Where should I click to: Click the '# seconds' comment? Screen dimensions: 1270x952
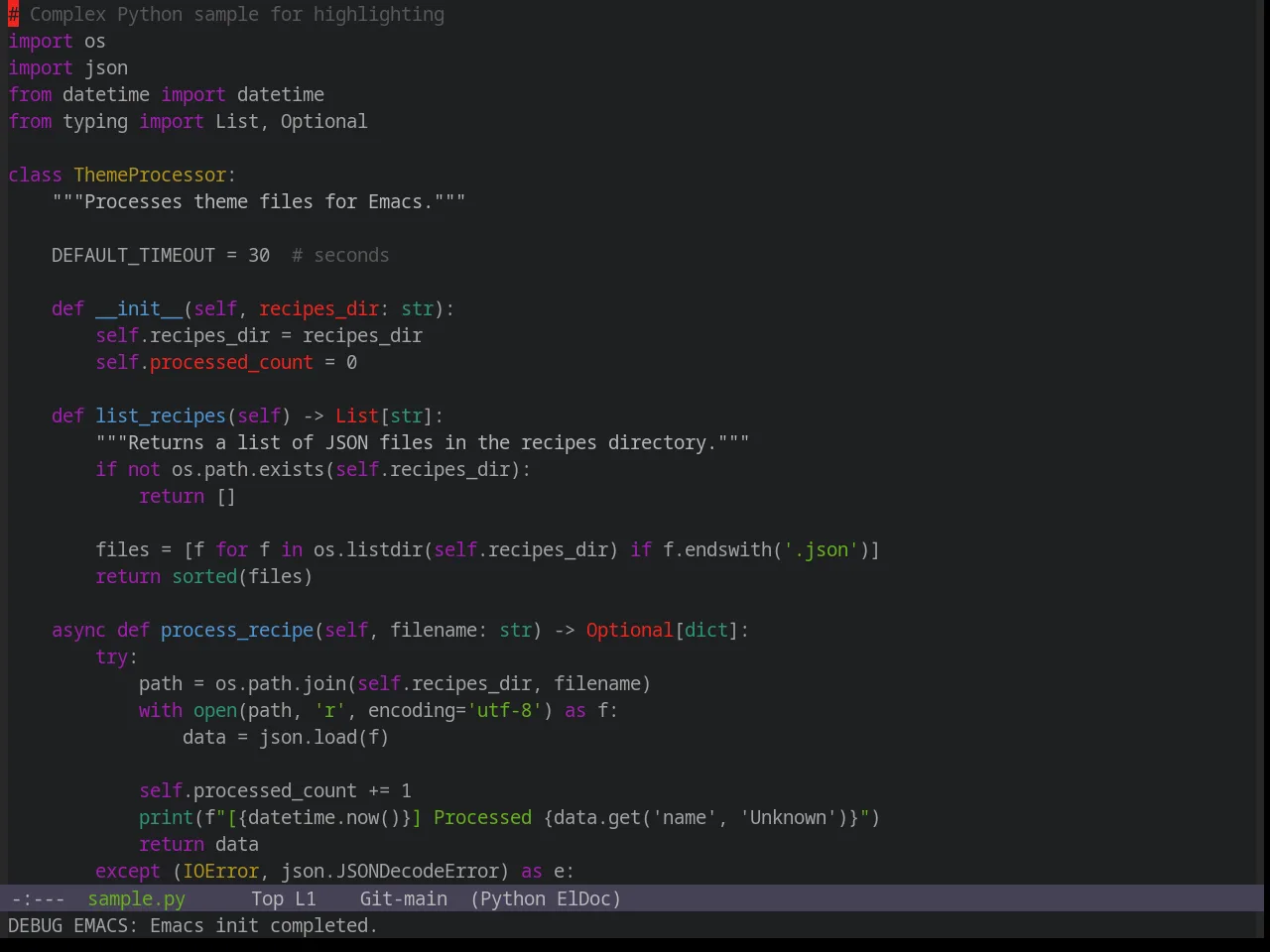pyautogui.click(x=340, y=255)
